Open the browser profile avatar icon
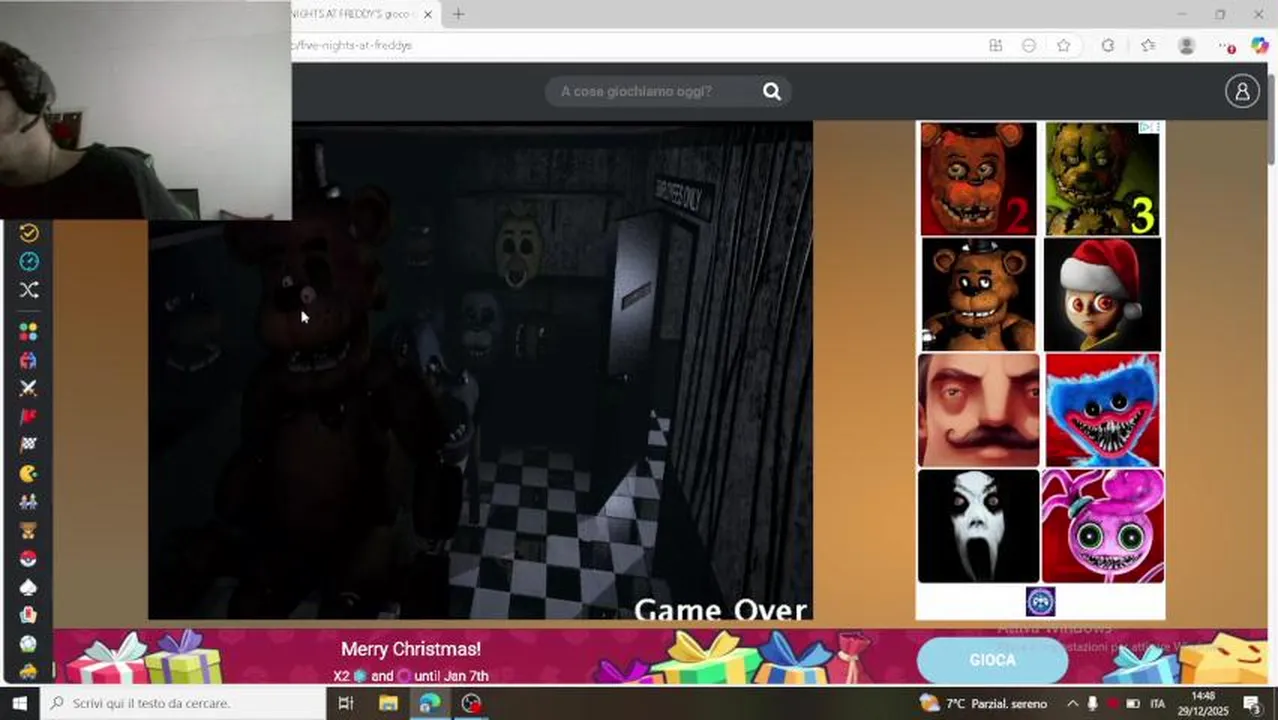This screenshot has height=720, width=1278. tap(1187, 45)
